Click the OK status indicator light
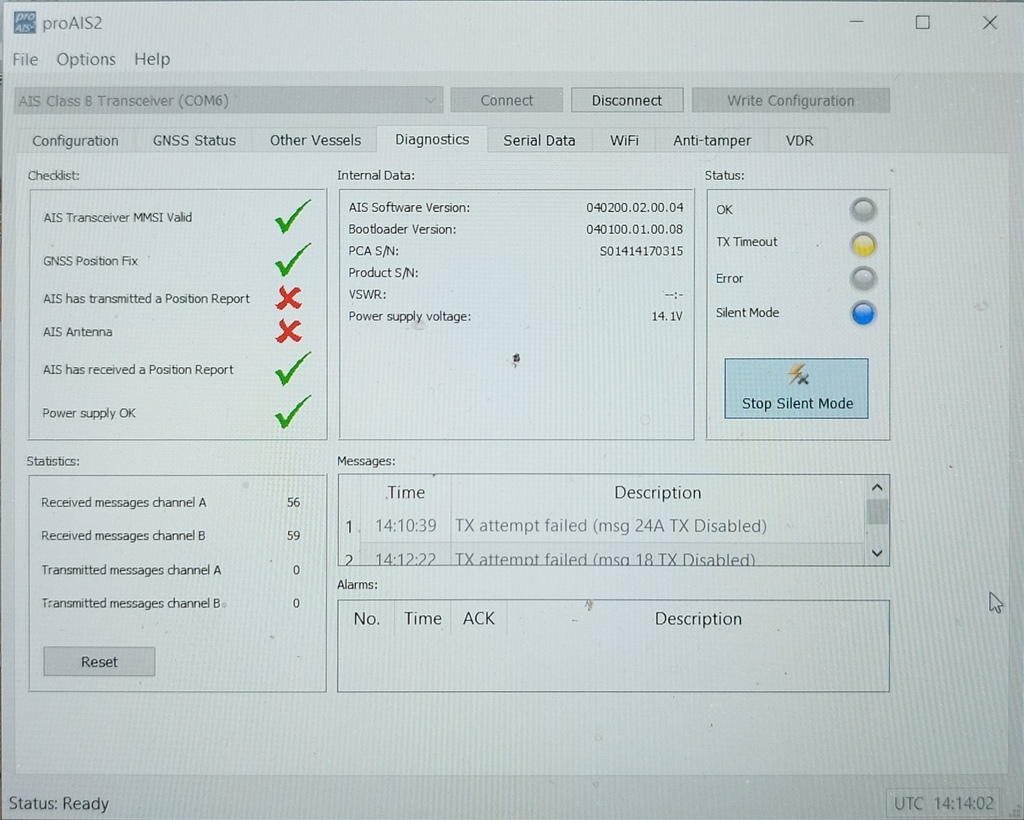Image resolution: width=1024 pixels, height=820 pixels. (x=863, y=210)
